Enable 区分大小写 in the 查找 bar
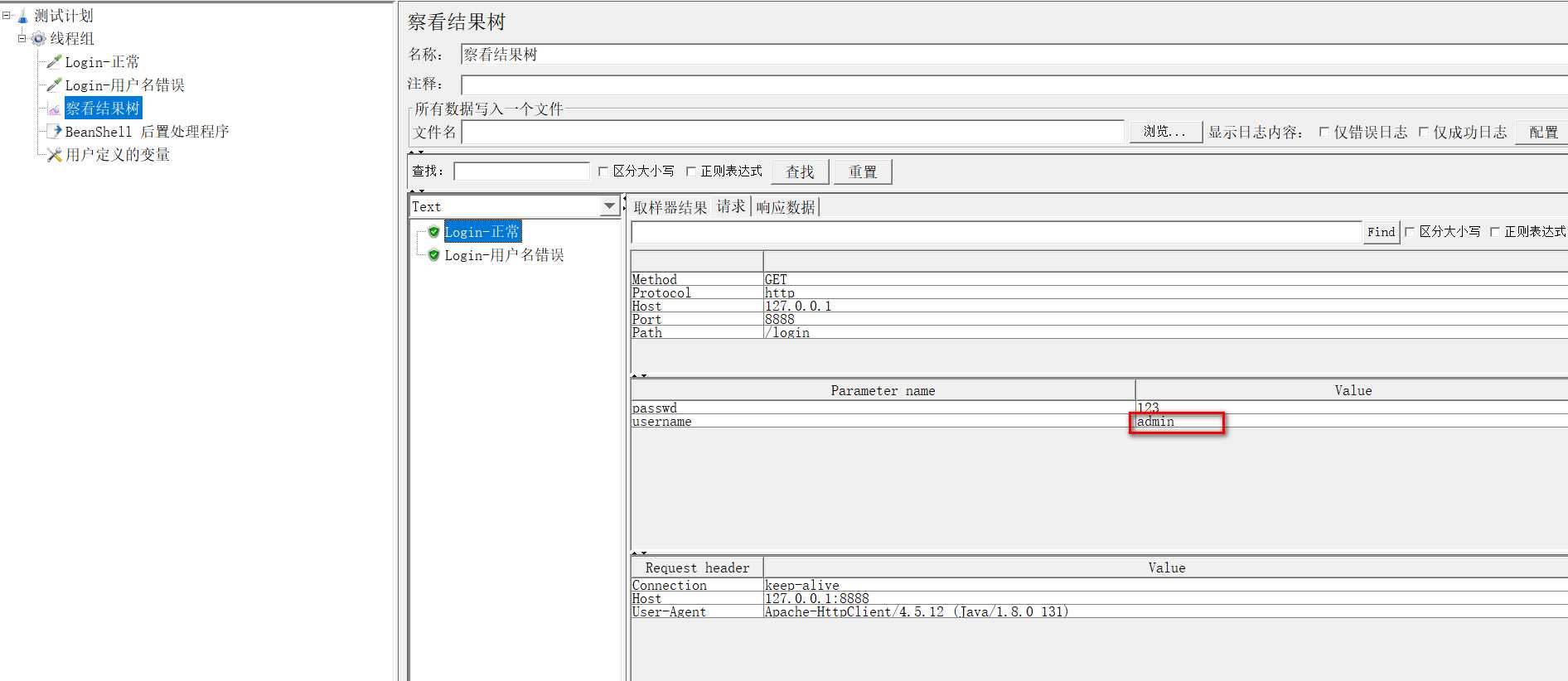Viewport: 1568px width, 681px height. pyautogui.click(x=603, y=171)
